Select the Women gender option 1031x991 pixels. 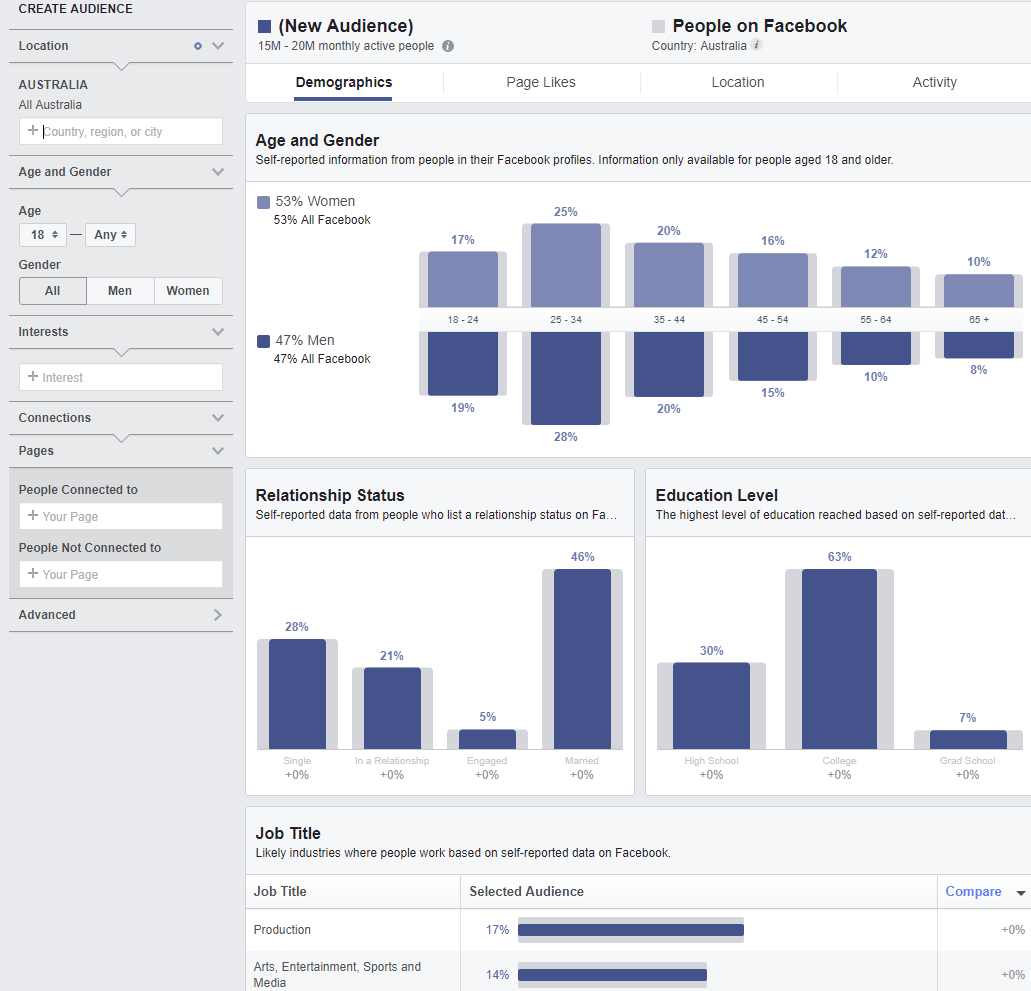tap(188, 291)
